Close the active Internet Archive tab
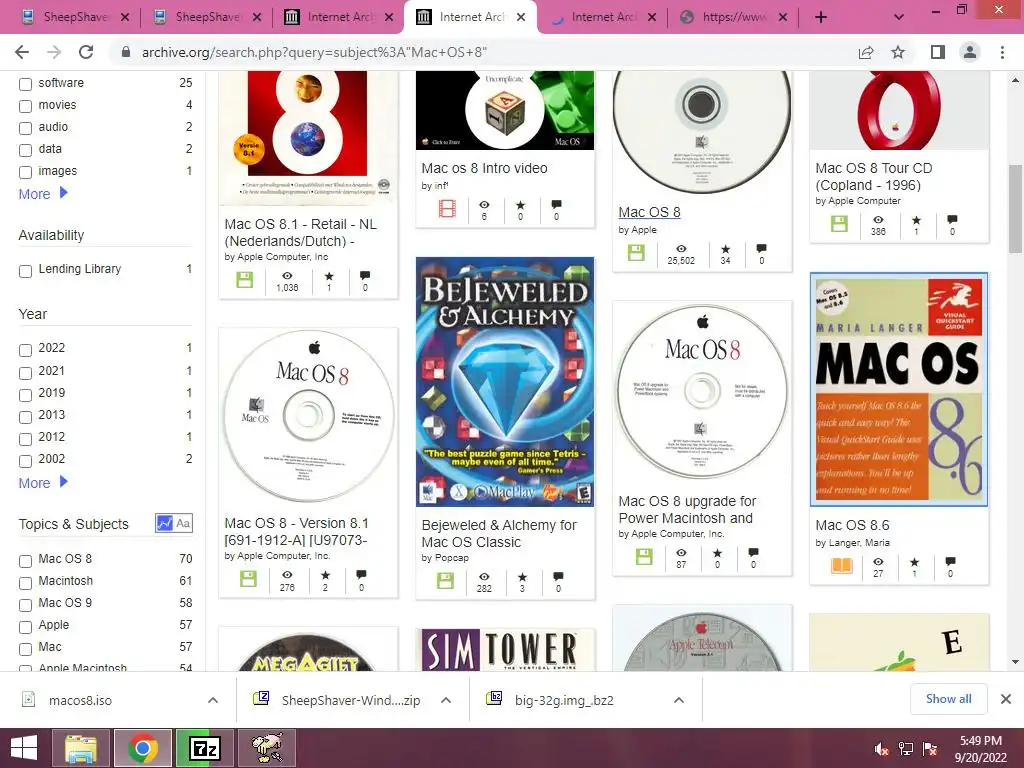1024x768 pixels. click(x=520, y=18)
